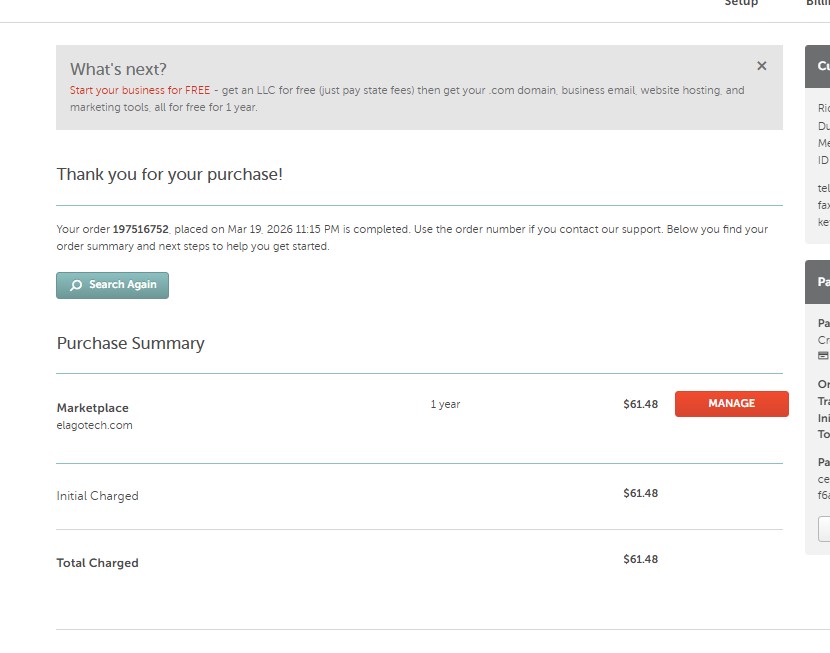Open the Setup menu item
The image size is (830, 653).
coord(741,4)
